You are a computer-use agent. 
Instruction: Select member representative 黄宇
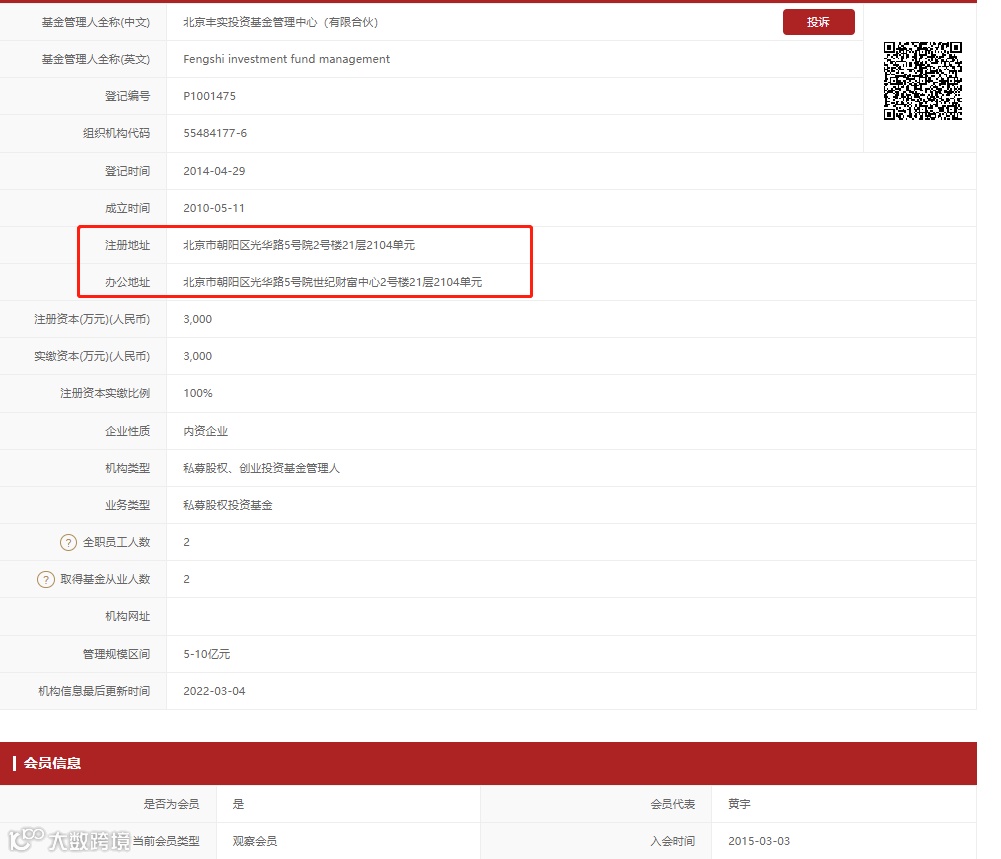point(739,804)
